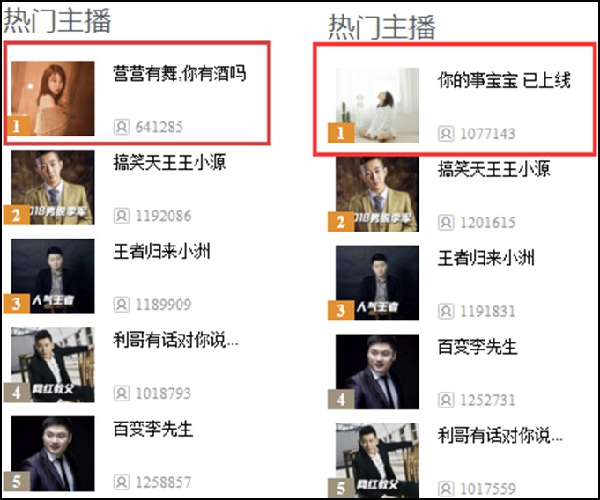Click viewer icon beside 1258857
Screen dimensions: 600x500
(x=121, y=482)
